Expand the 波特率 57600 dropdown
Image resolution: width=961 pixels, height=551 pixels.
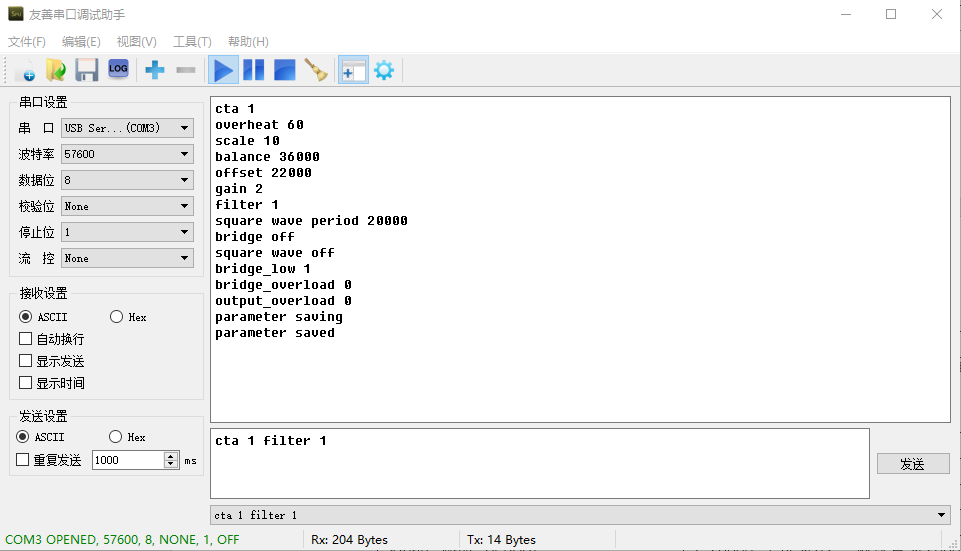(x=127, y=154)
